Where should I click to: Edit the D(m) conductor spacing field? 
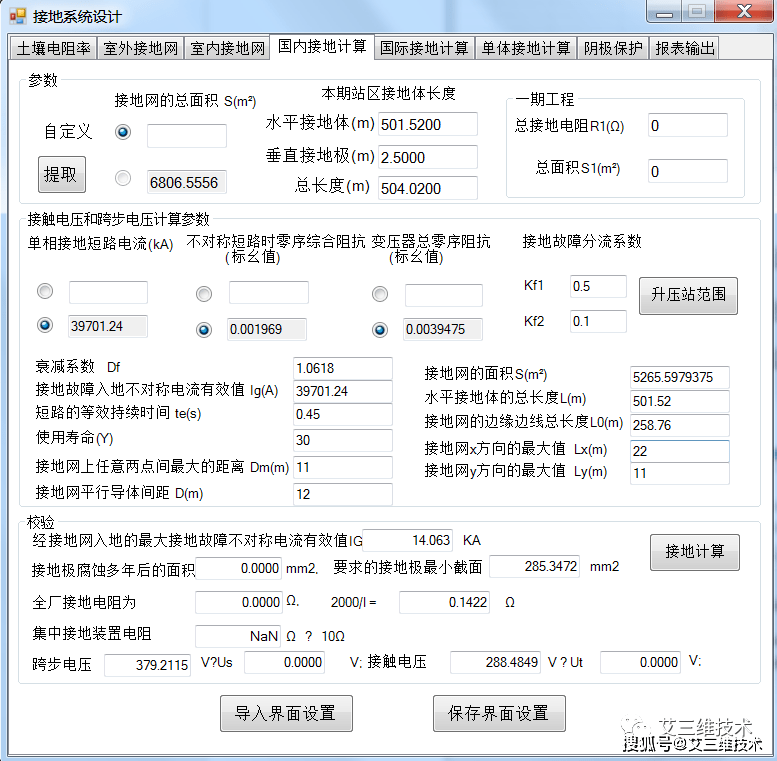pos(342,494)
